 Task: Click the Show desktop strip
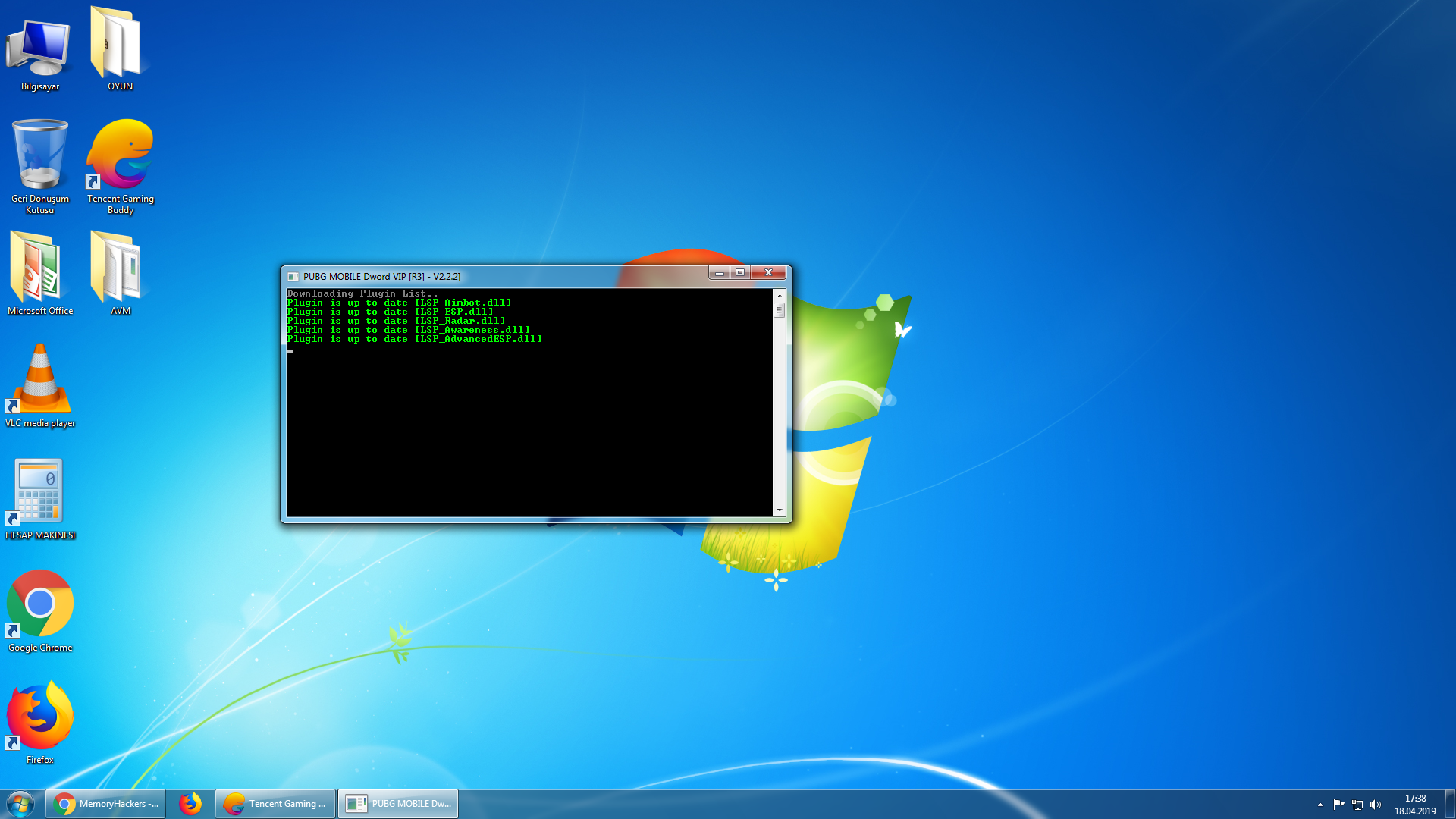(1450, 804)
